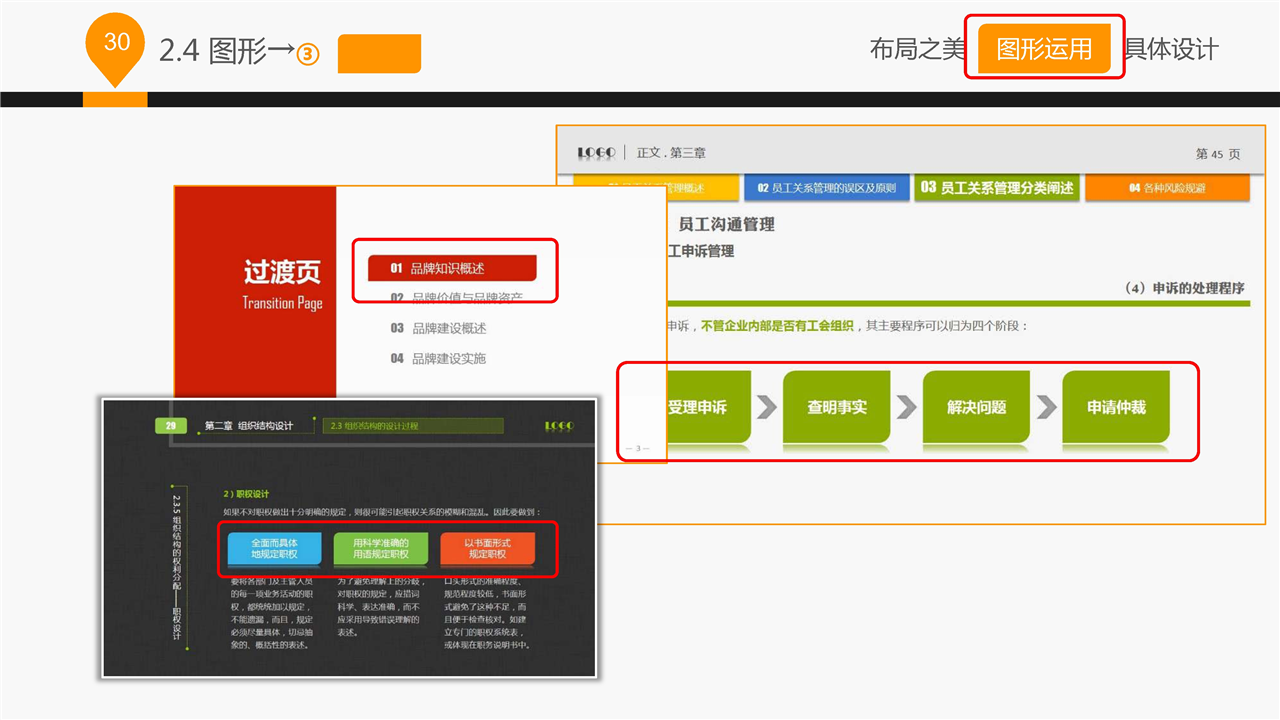The height and width of the screenshot is (720, 1280).
Task: Click the chevron arrow after 受理申诉
Action: [767, 407]
